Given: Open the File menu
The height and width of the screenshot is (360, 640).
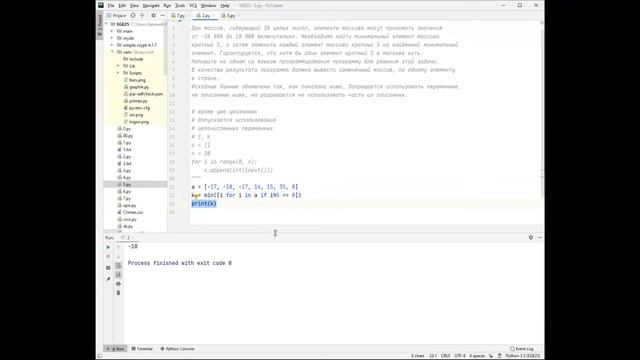Looking at the screenshot, I should [x=111, y=6].
